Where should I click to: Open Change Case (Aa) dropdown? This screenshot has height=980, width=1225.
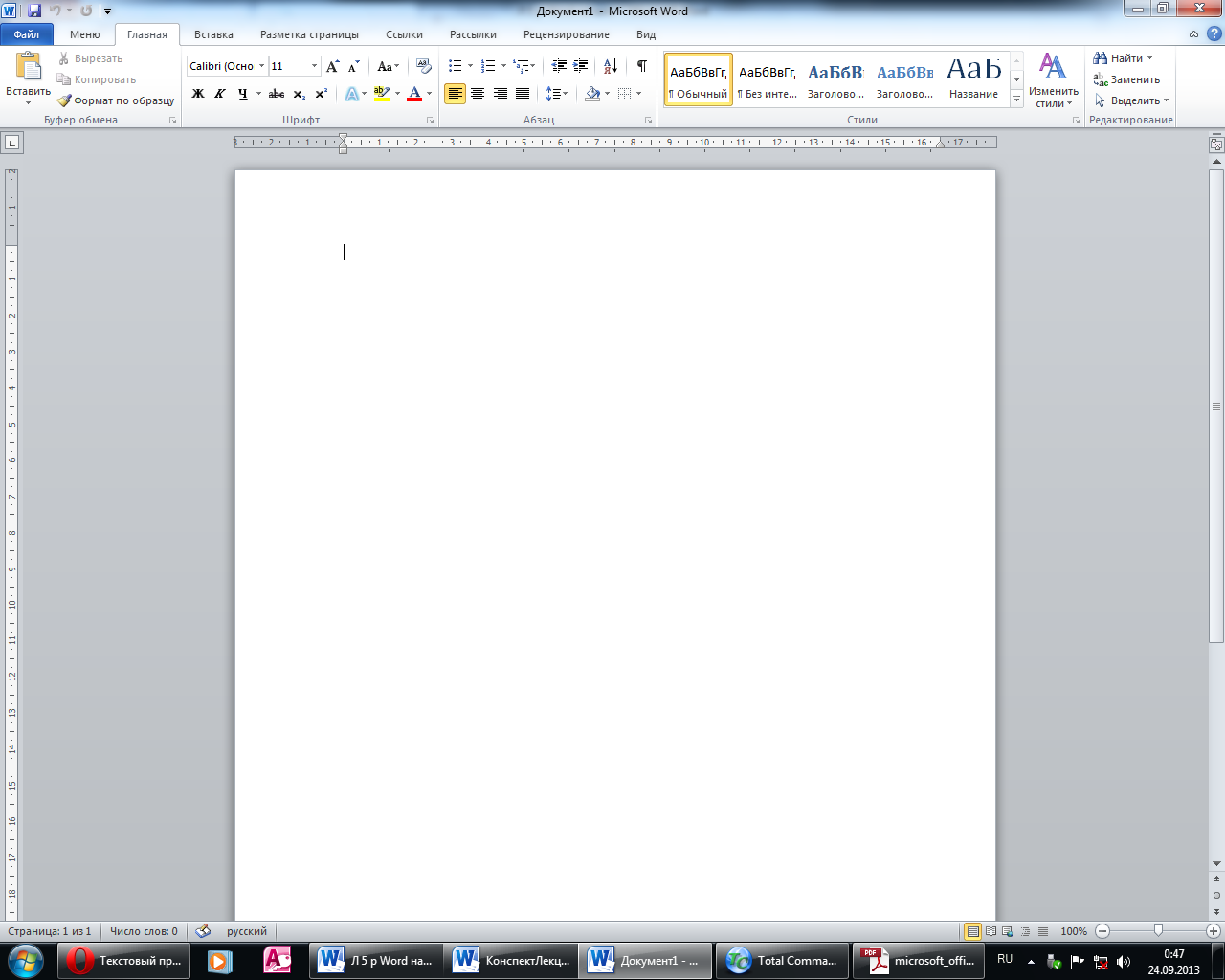[x=389, y=66]
